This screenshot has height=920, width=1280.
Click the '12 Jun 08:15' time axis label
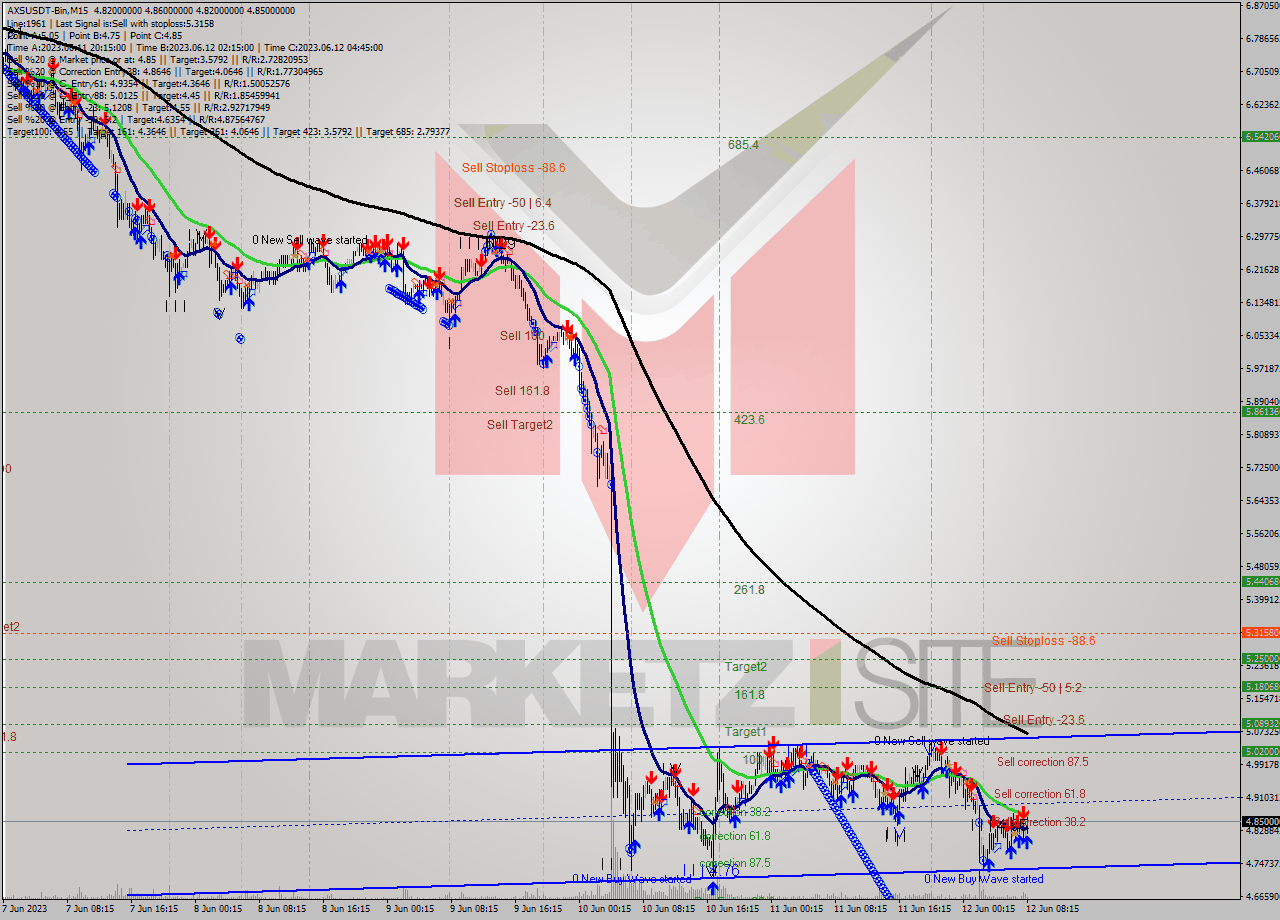1054,910
